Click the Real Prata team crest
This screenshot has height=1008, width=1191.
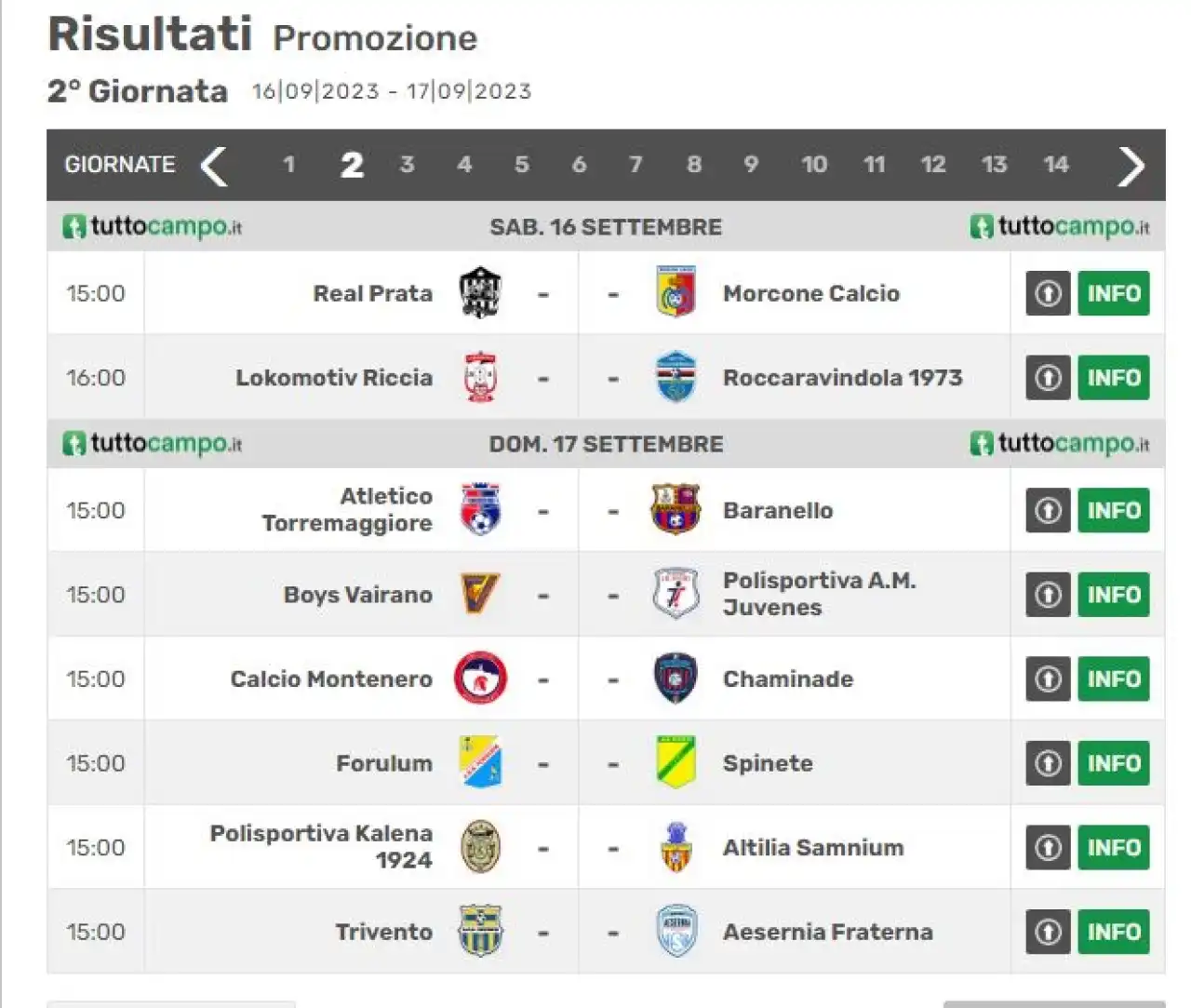[x=481, y=293]
